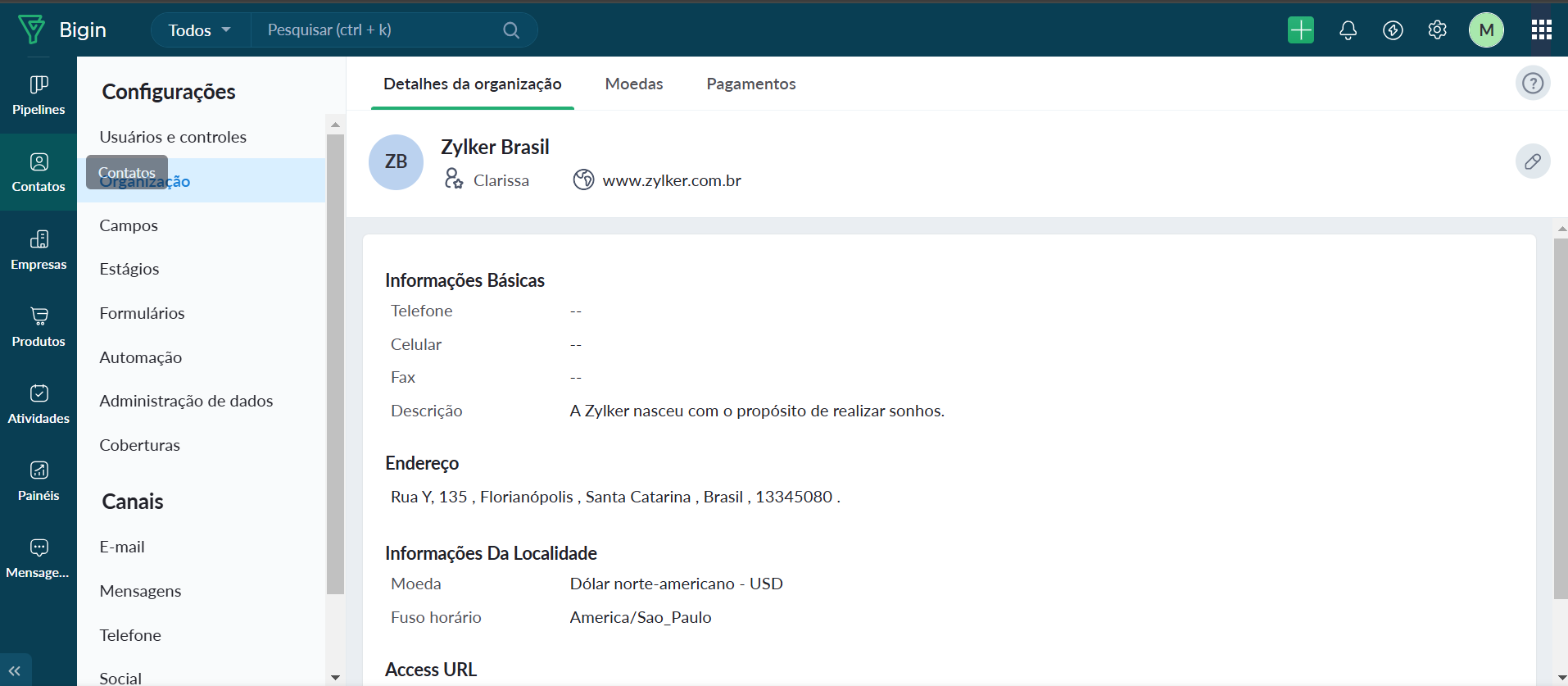Open the lightning quick actions icon
This screenshot has width=1568, height=686.
1393,30
